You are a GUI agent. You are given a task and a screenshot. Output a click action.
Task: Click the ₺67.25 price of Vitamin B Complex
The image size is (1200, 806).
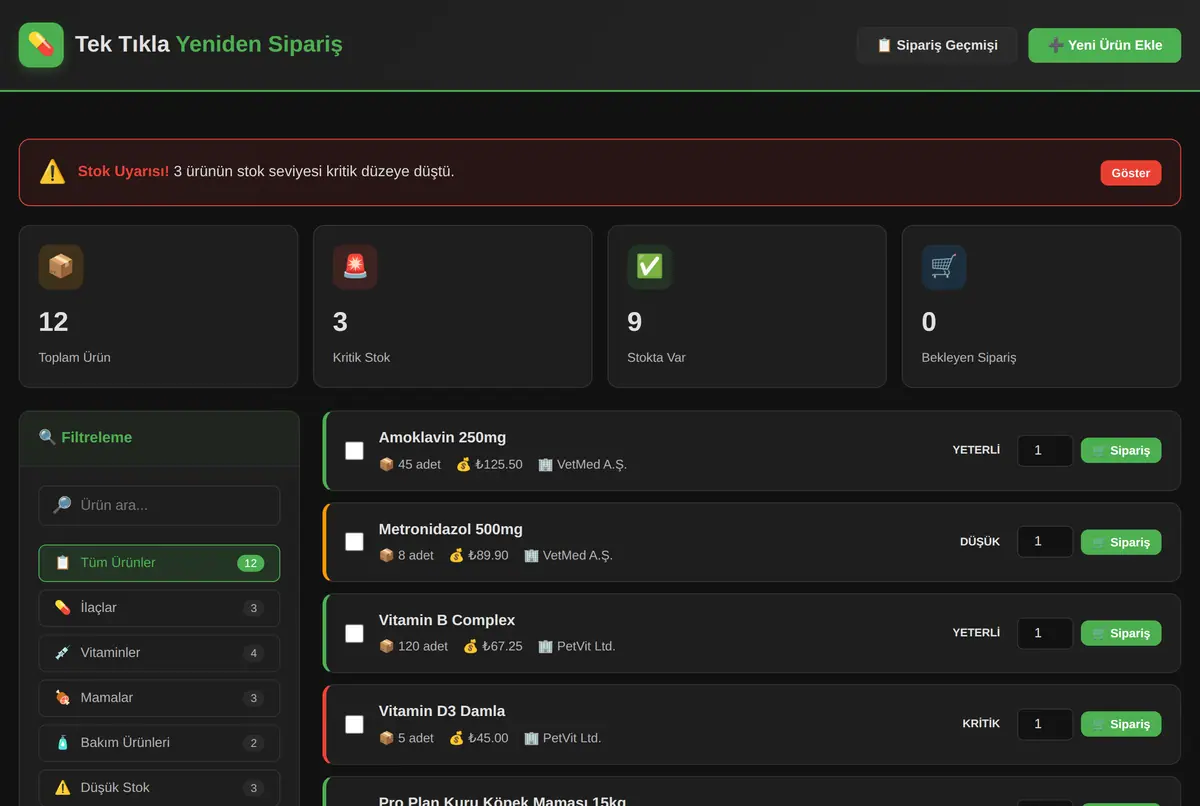493,646
